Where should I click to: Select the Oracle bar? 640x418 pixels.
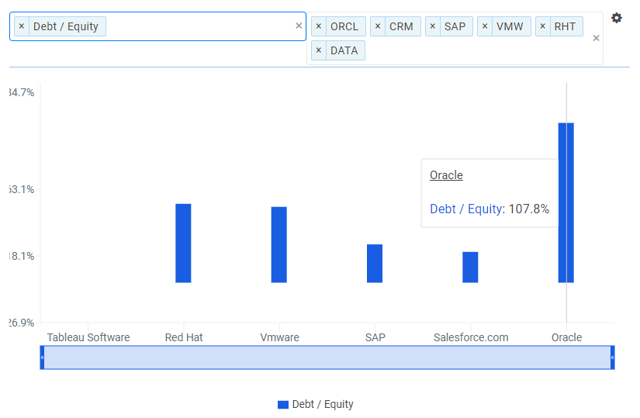[566, 202]
